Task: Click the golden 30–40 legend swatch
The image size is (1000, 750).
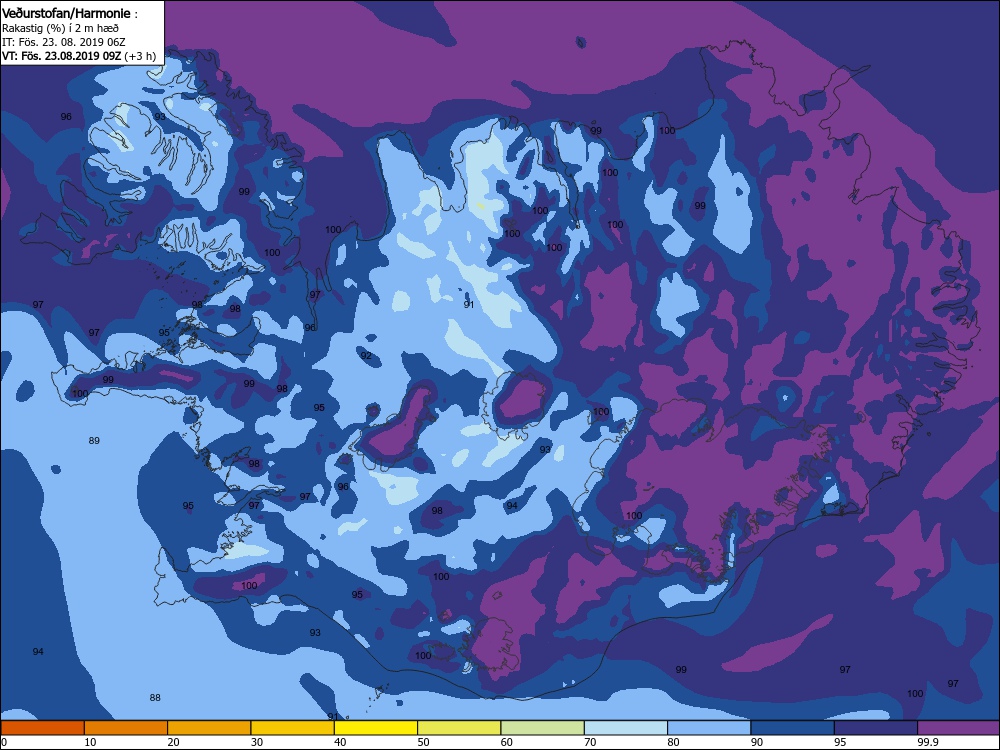Action: pos(293,728)
